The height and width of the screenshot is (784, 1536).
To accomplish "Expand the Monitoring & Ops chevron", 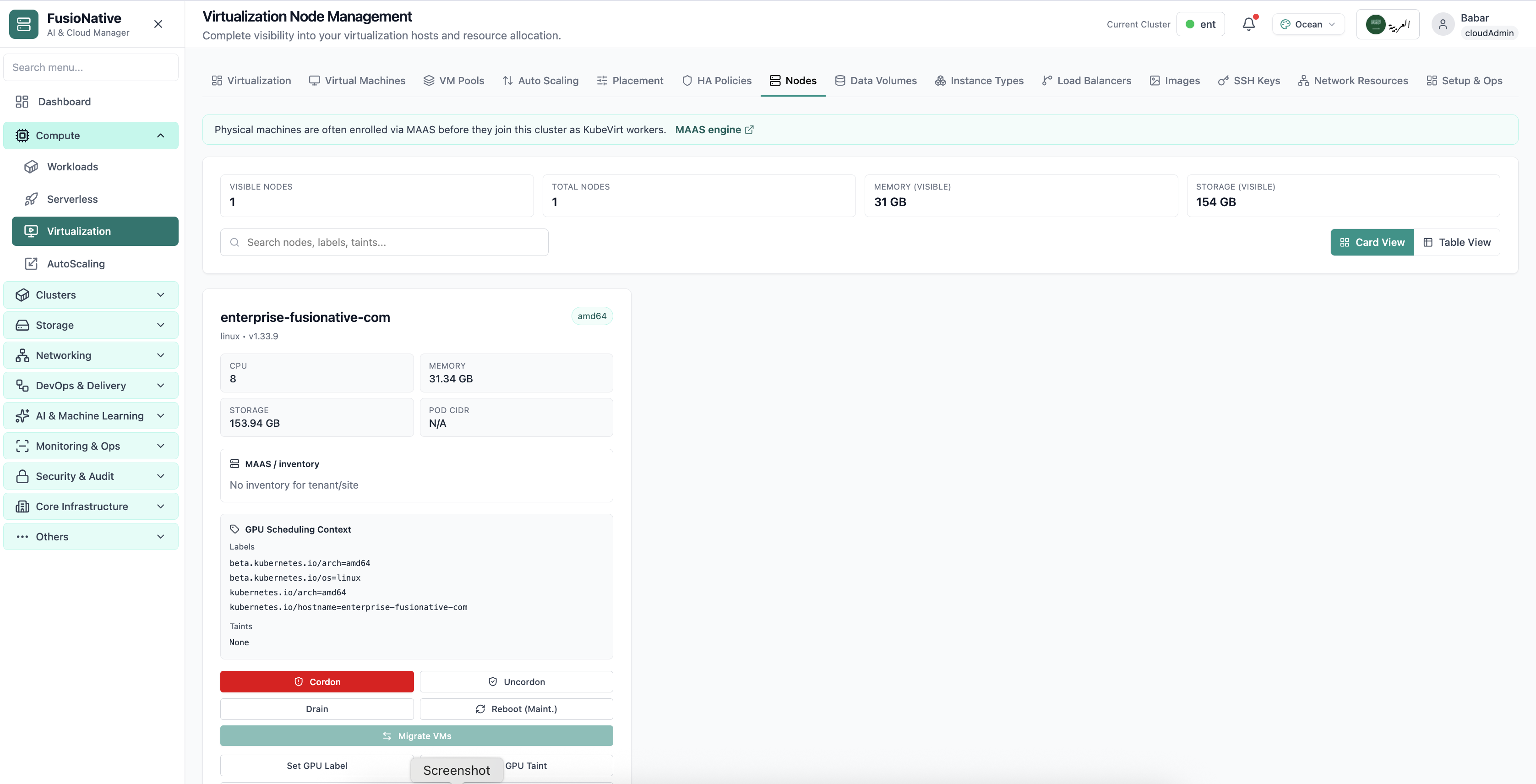I will [160, 446].
